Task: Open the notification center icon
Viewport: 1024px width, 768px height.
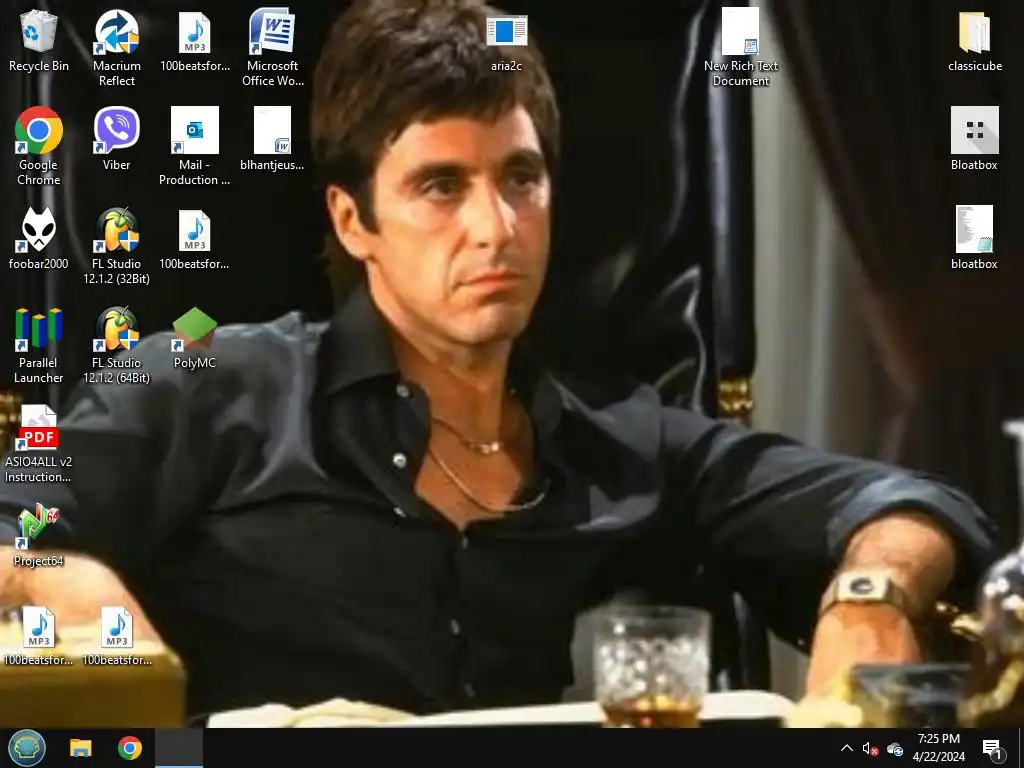Action: [x=992, y=749]
